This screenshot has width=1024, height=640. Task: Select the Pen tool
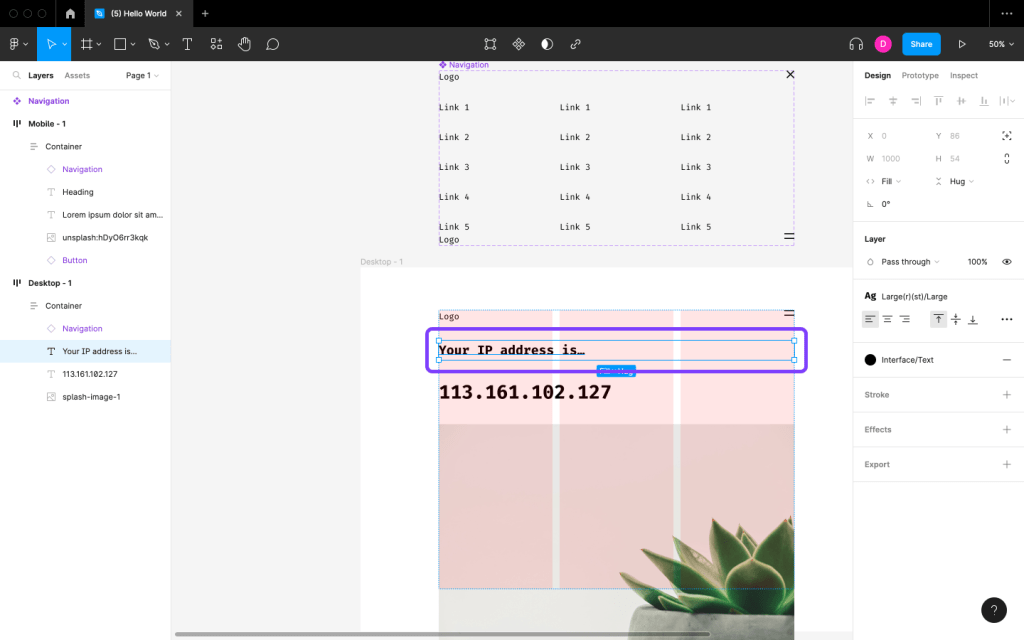click(x=155, y=44)
